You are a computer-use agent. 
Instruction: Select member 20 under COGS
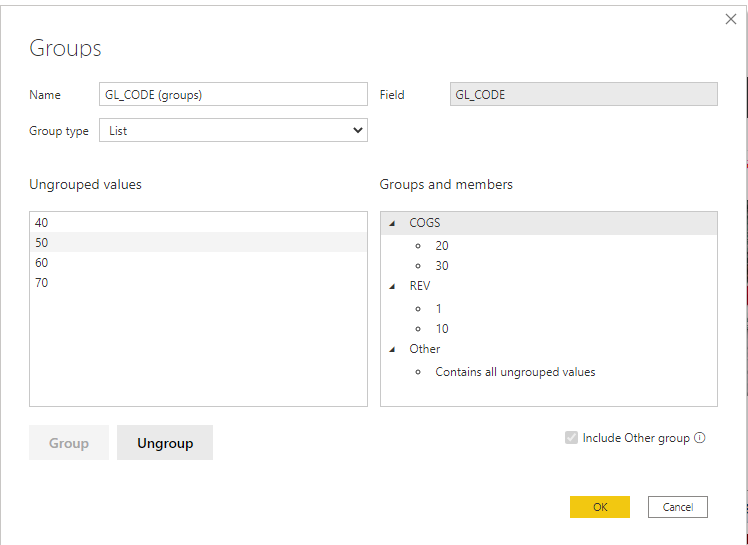(549, 246)
